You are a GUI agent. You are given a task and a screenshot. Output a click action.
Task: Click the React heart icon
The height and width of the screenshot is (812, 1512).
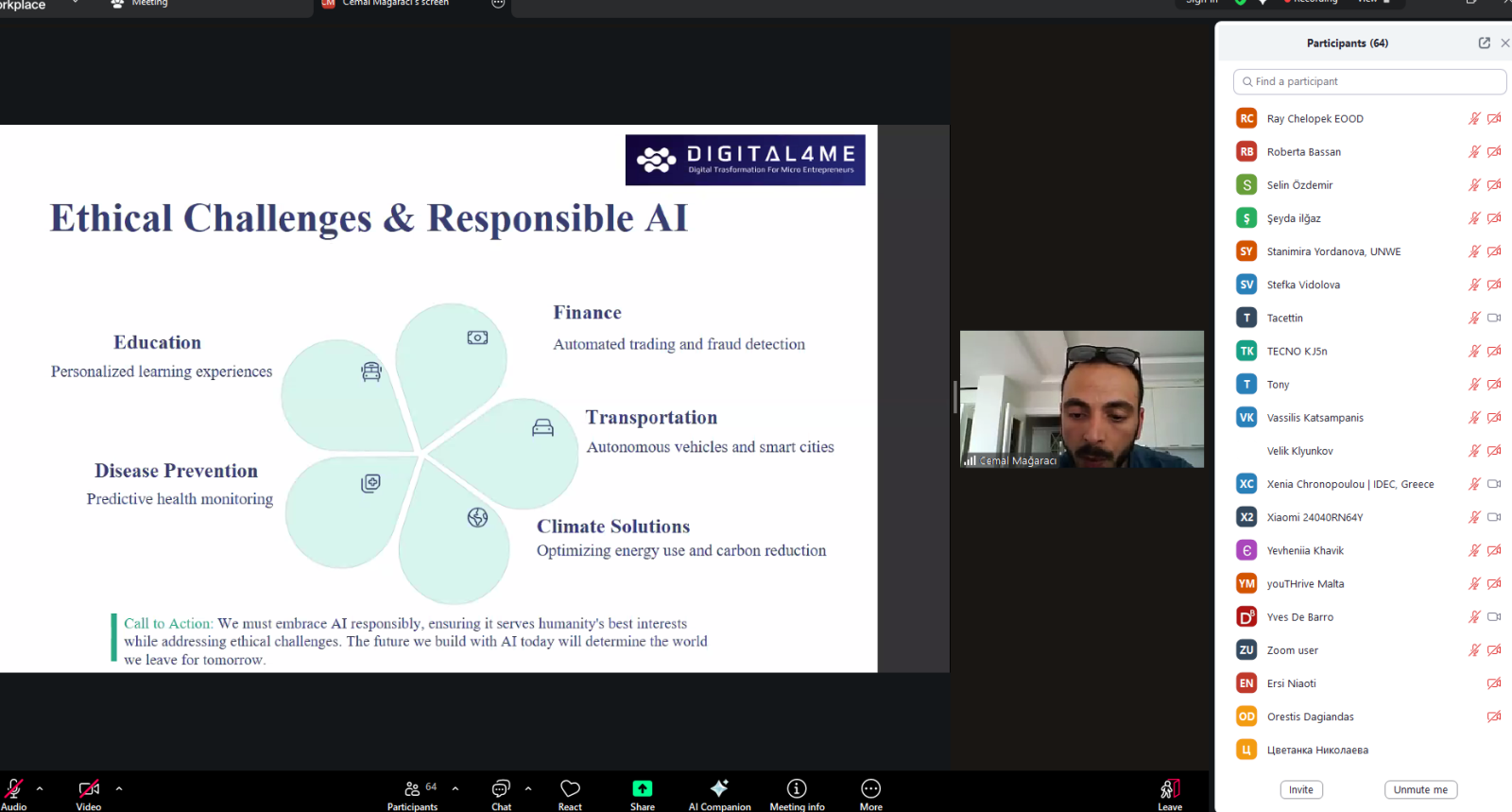570,792
